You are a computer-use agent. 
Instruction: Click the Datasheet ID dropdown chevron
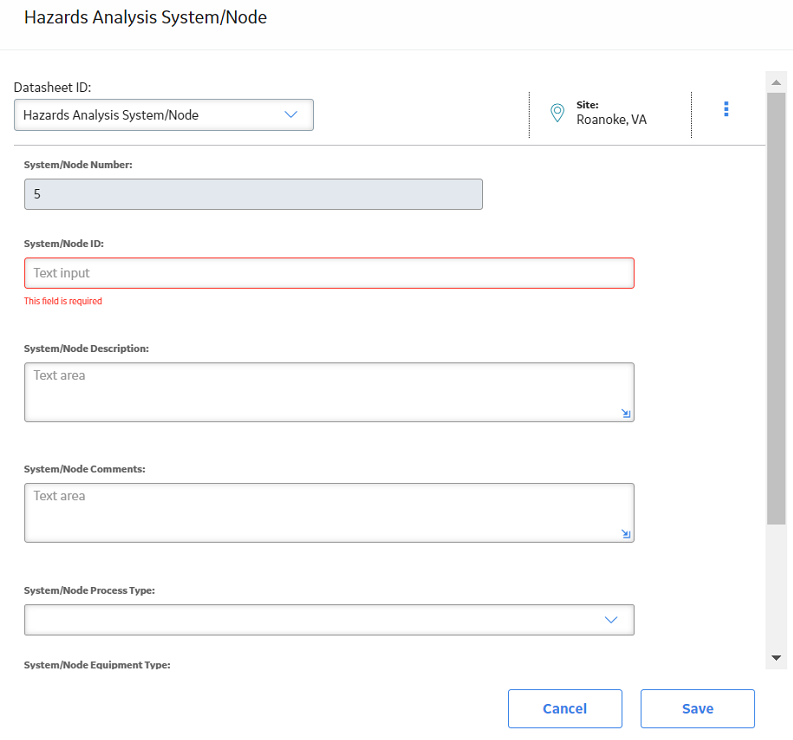point(291,115)
